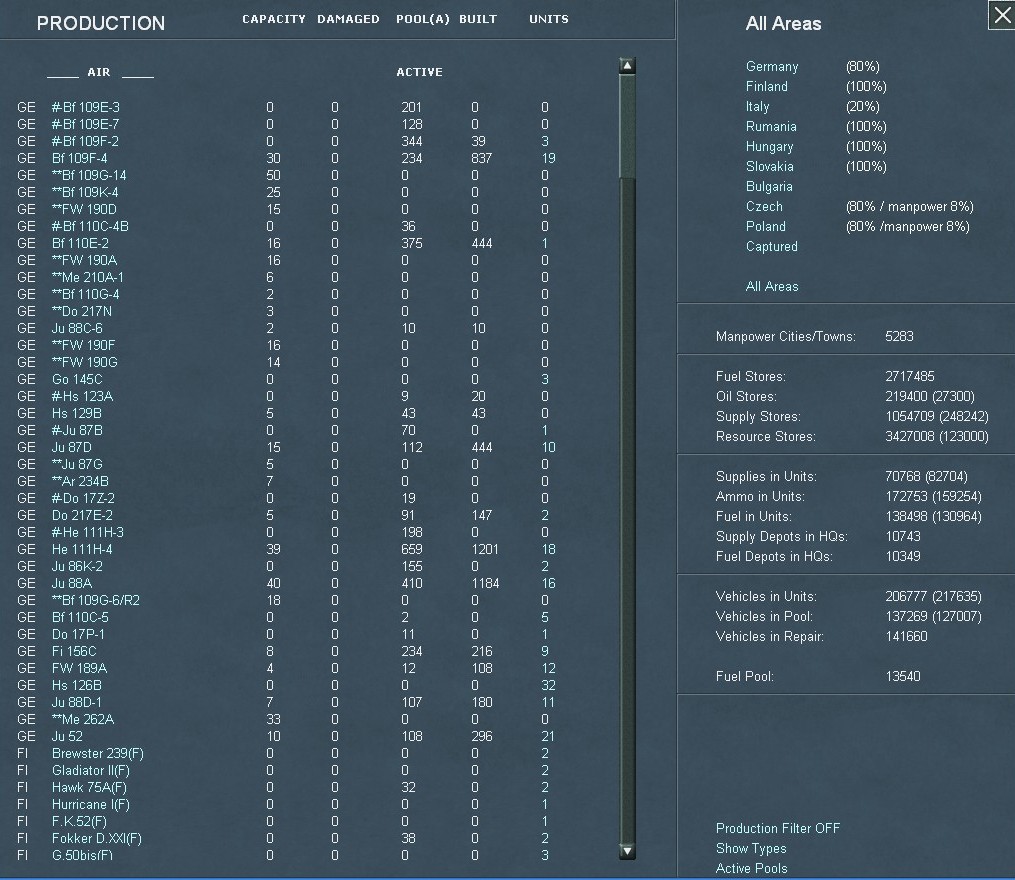Show production for Rumania
Screen dimensions: 1015x880
(x=771, y=126)
